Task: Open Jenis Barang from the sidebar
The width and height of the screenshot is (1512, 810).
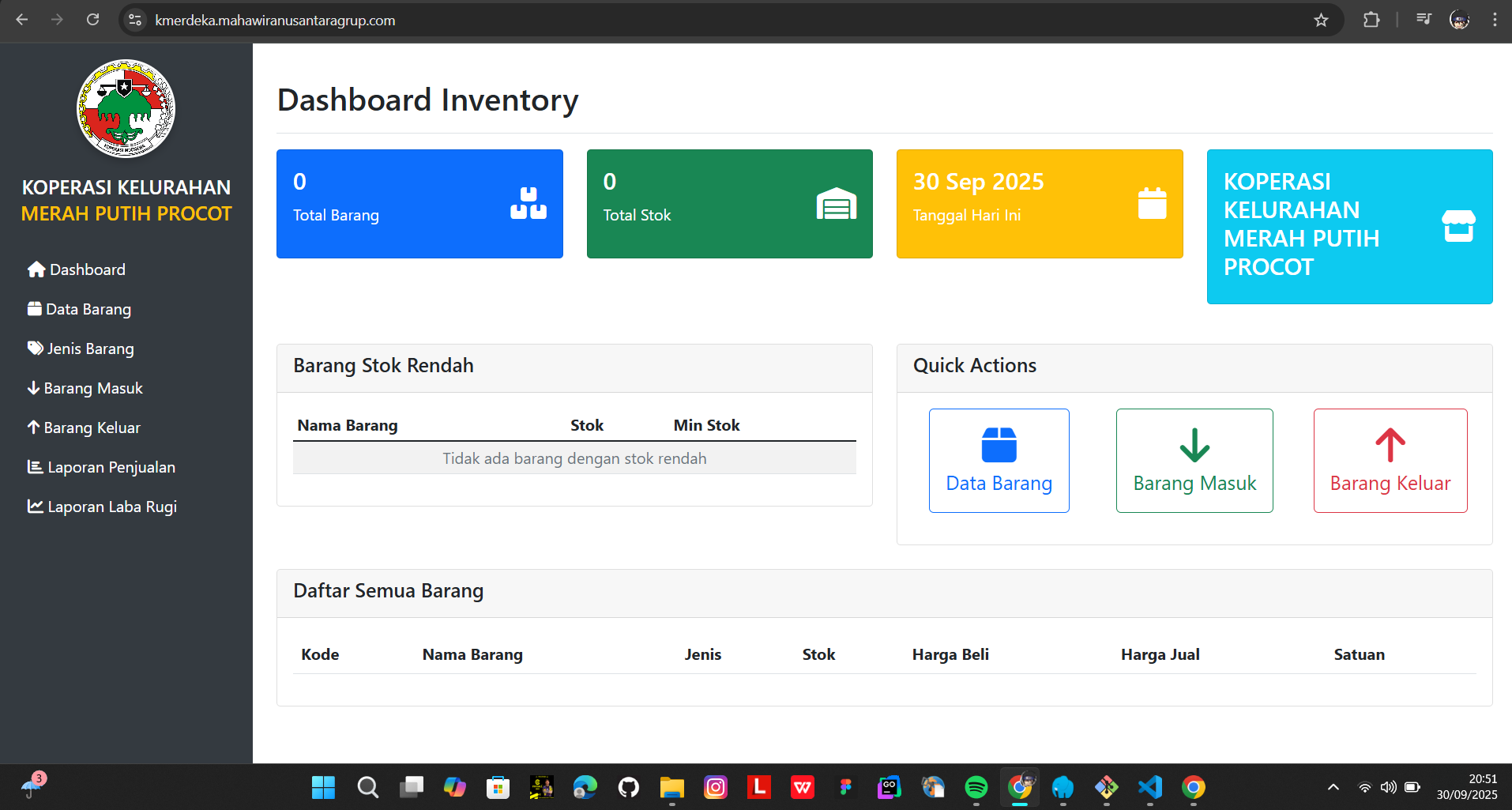Action: [x=81, y=348]
